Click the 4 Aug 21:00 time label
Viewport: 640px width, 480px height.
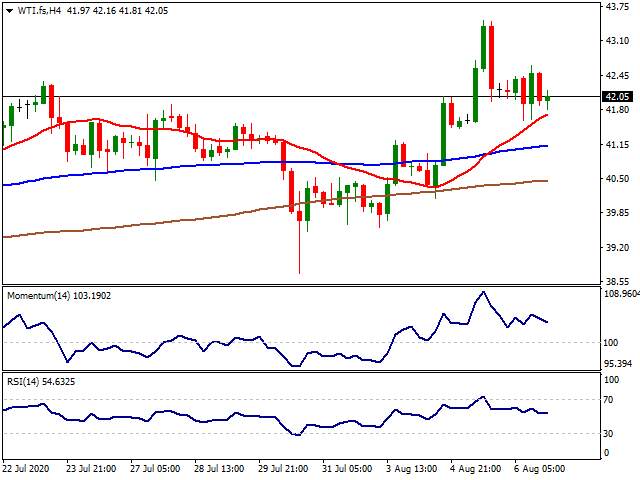476,469
